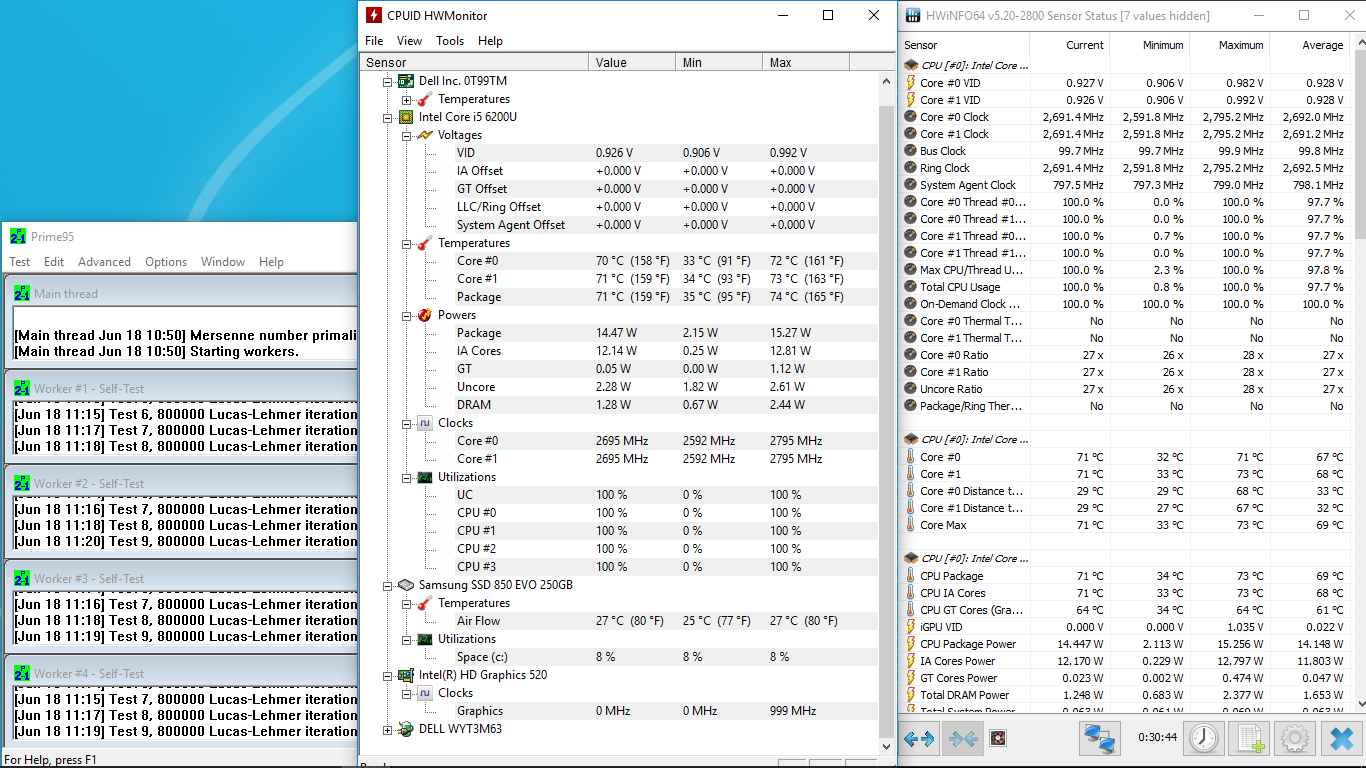Open the HWMonitor File menu
The width and height of the screenshot is (1366, 768).
374,41
